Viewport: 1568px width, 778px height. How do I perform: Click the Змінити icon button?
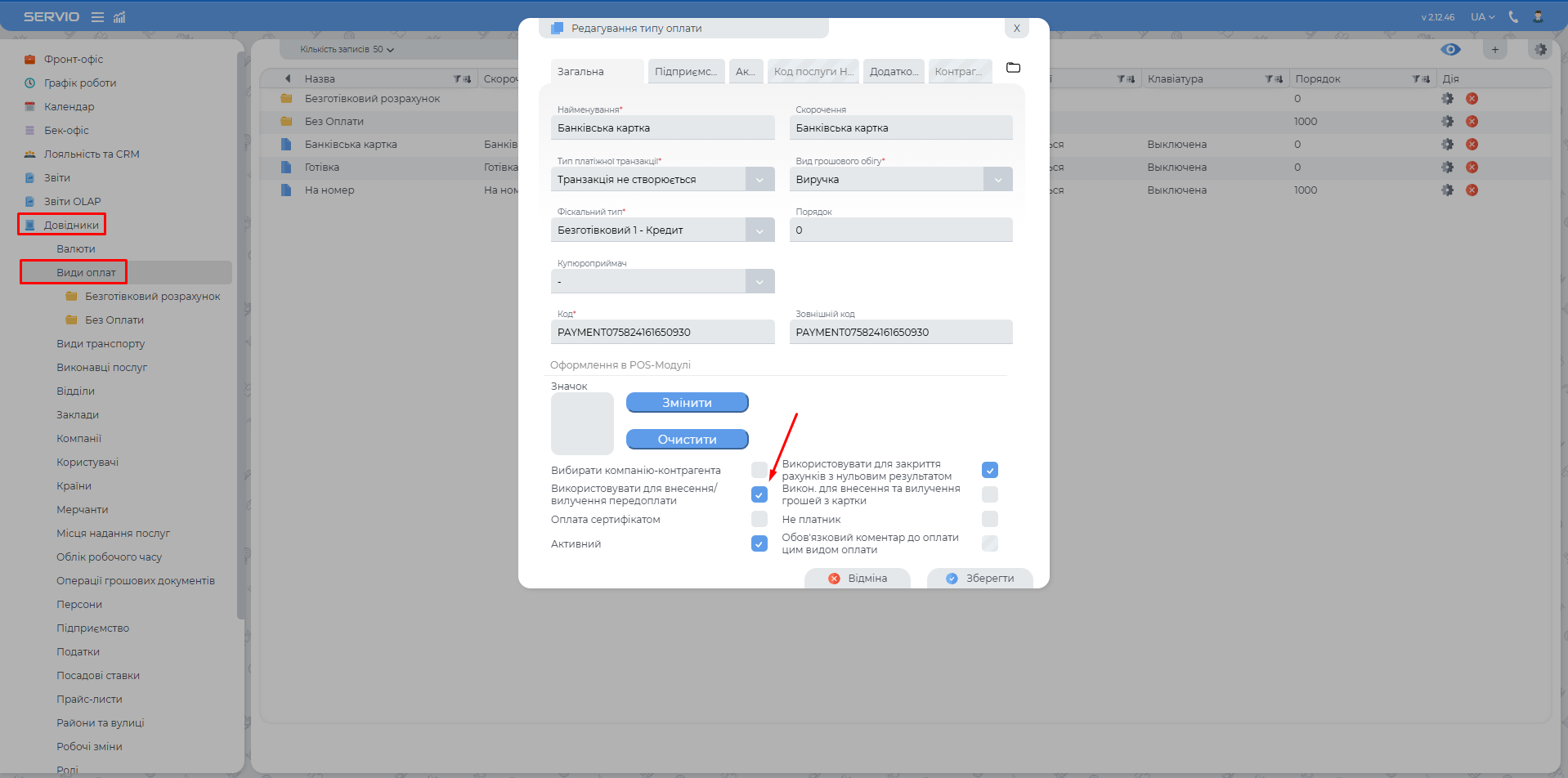(x=687, y=403)
